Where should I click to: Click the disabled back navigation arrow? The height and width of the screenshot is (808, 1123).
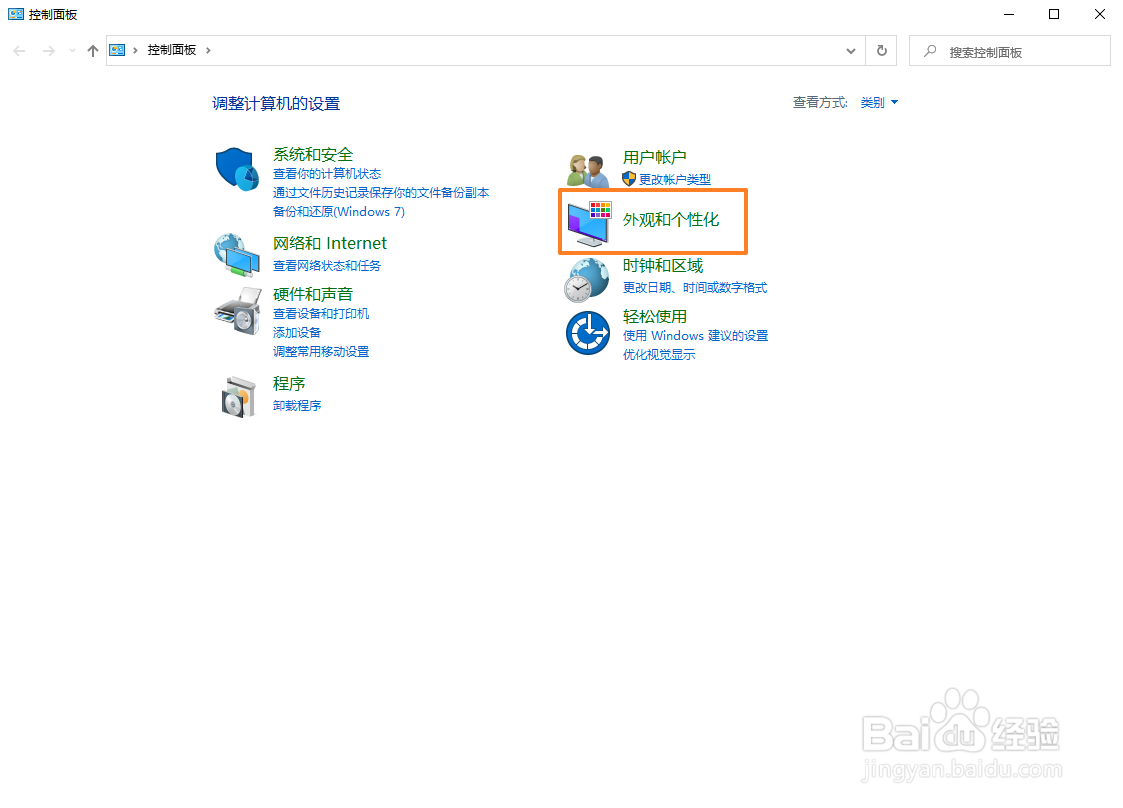tap(19, 50)
